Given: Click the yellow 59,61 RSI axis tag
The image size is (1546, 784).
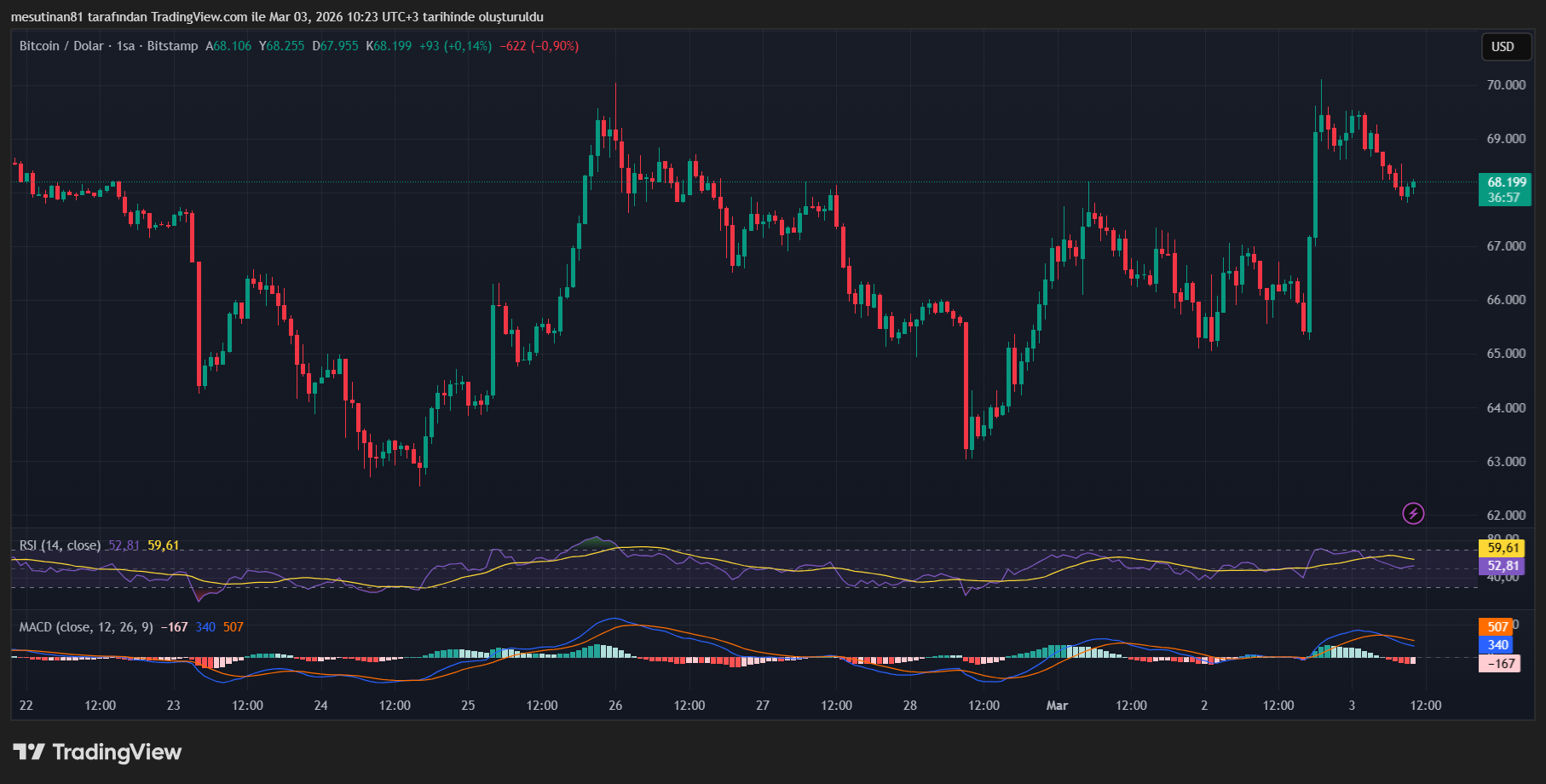Looking at the screenshot, I should point(1503,548).
